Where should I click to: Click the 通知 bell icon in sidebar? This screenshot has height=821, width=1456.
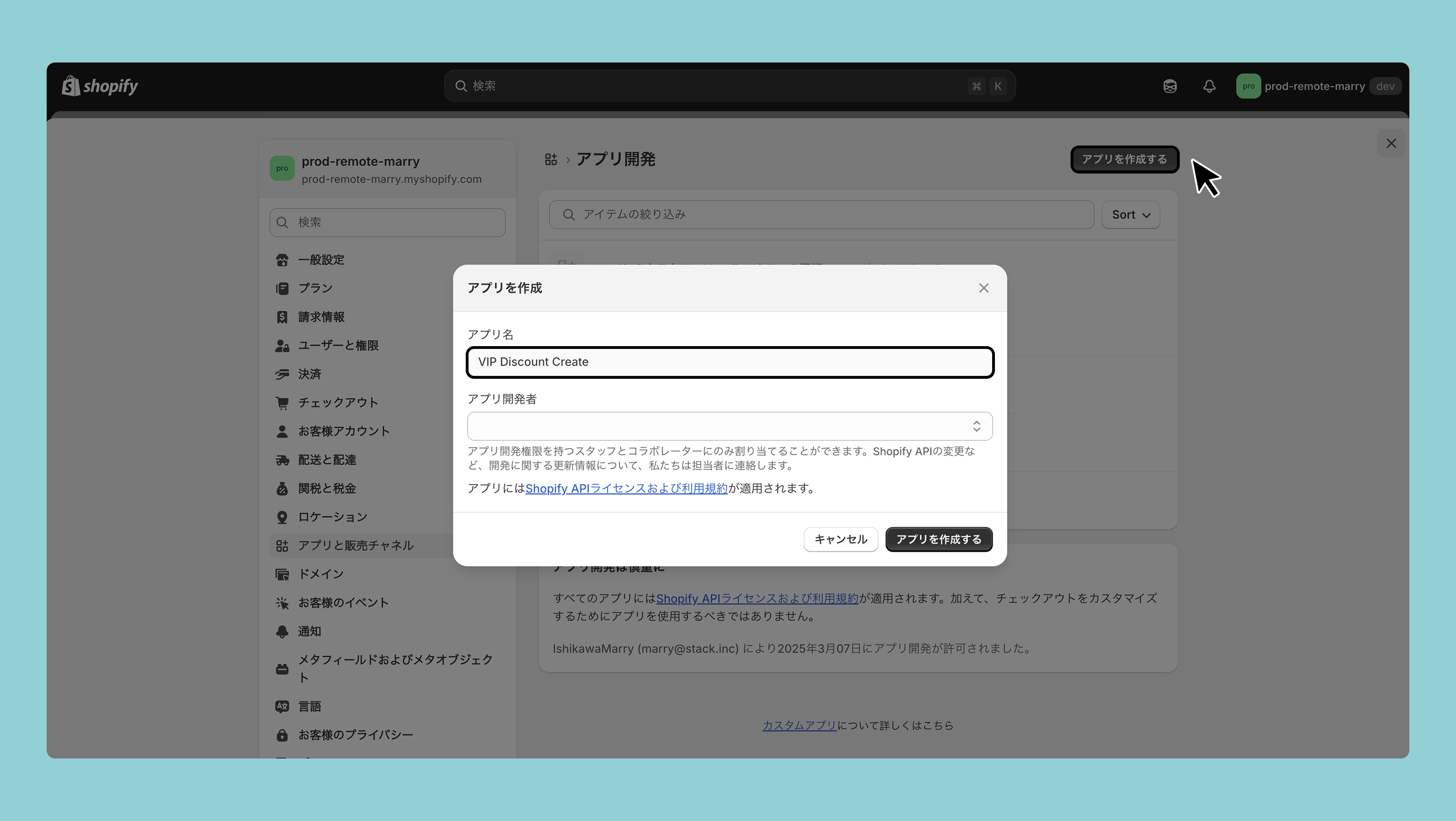point(282,631)
